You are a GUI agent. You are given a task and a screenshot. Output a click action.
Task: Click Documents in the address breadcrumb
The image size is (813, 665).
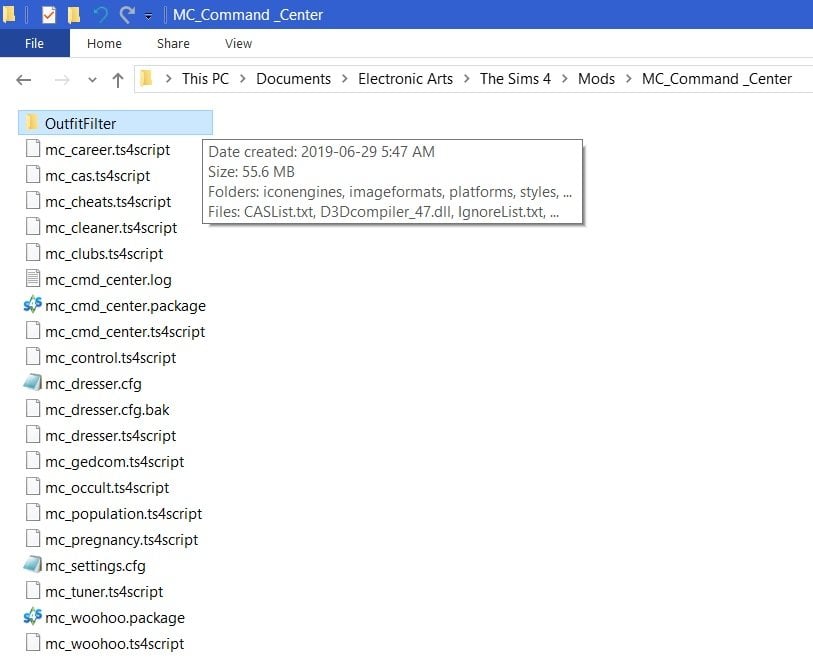pos(293,79)
